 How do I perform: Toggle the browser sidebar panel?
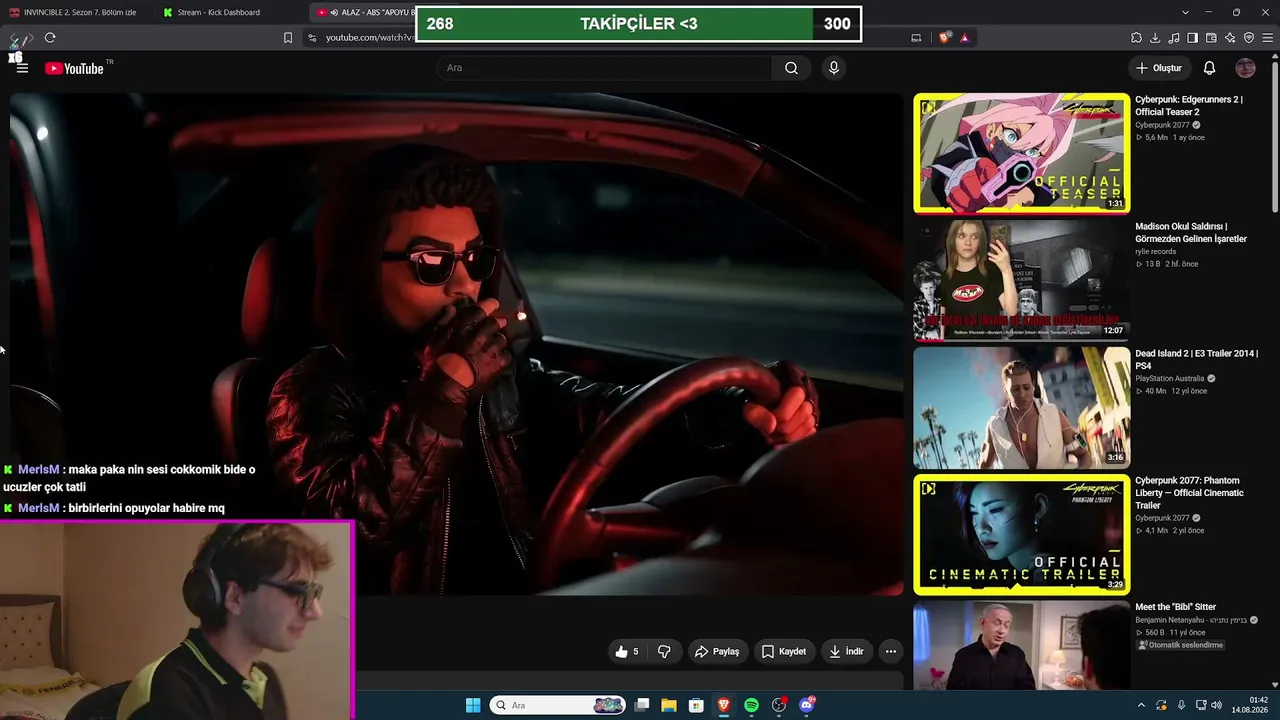(1192, 38)
